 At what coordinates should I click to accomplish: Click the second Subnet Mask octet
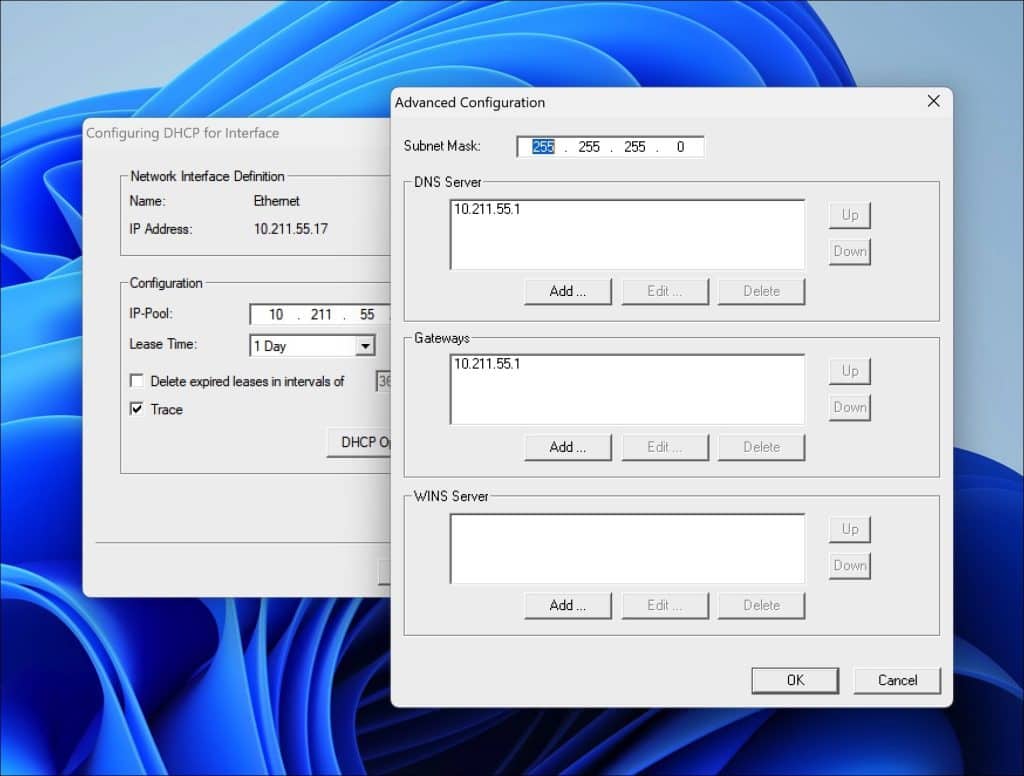point(588,147)
